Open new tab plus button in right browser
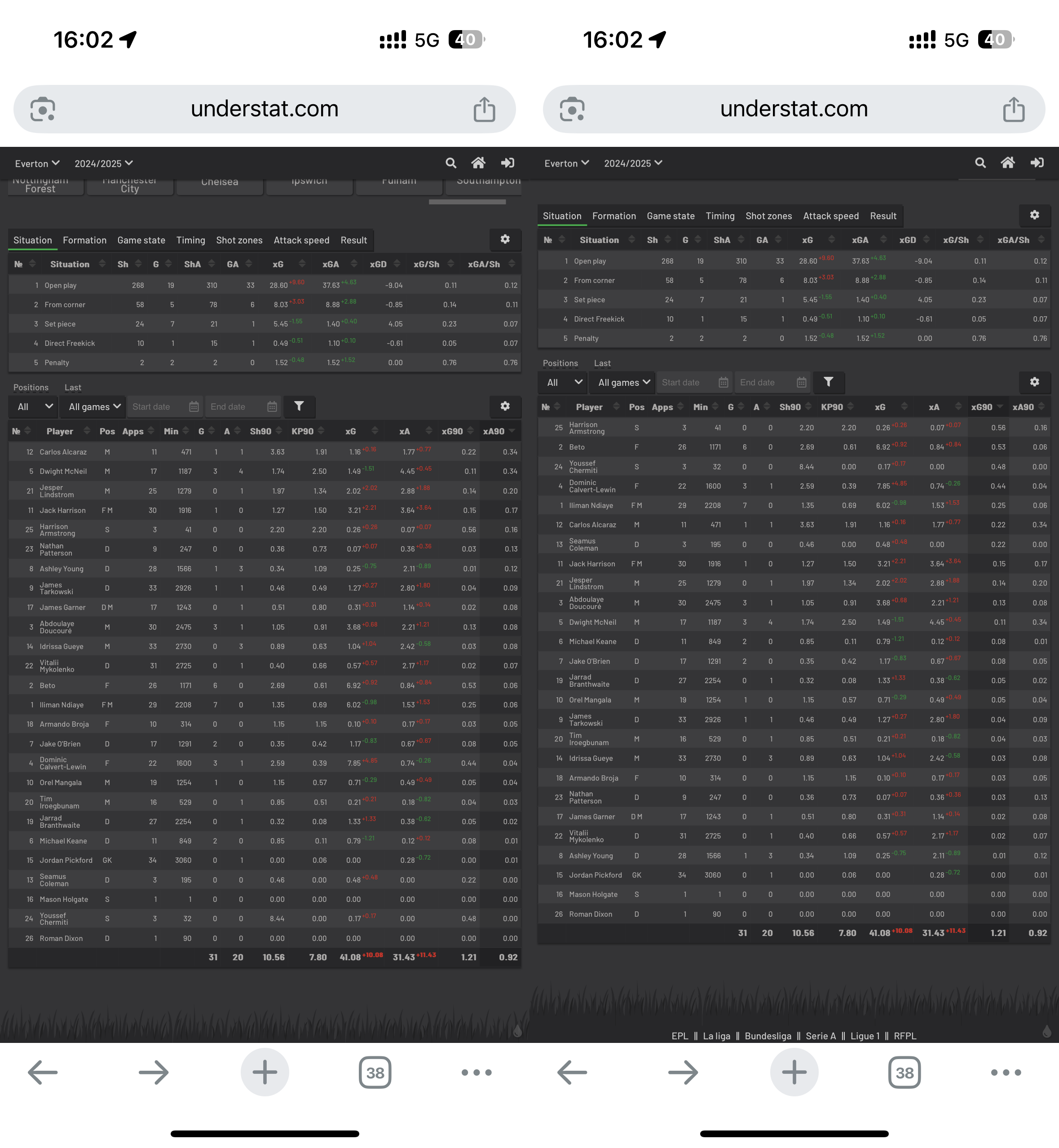This screenshot has height=1148, width=1059. click(794, 1073)
